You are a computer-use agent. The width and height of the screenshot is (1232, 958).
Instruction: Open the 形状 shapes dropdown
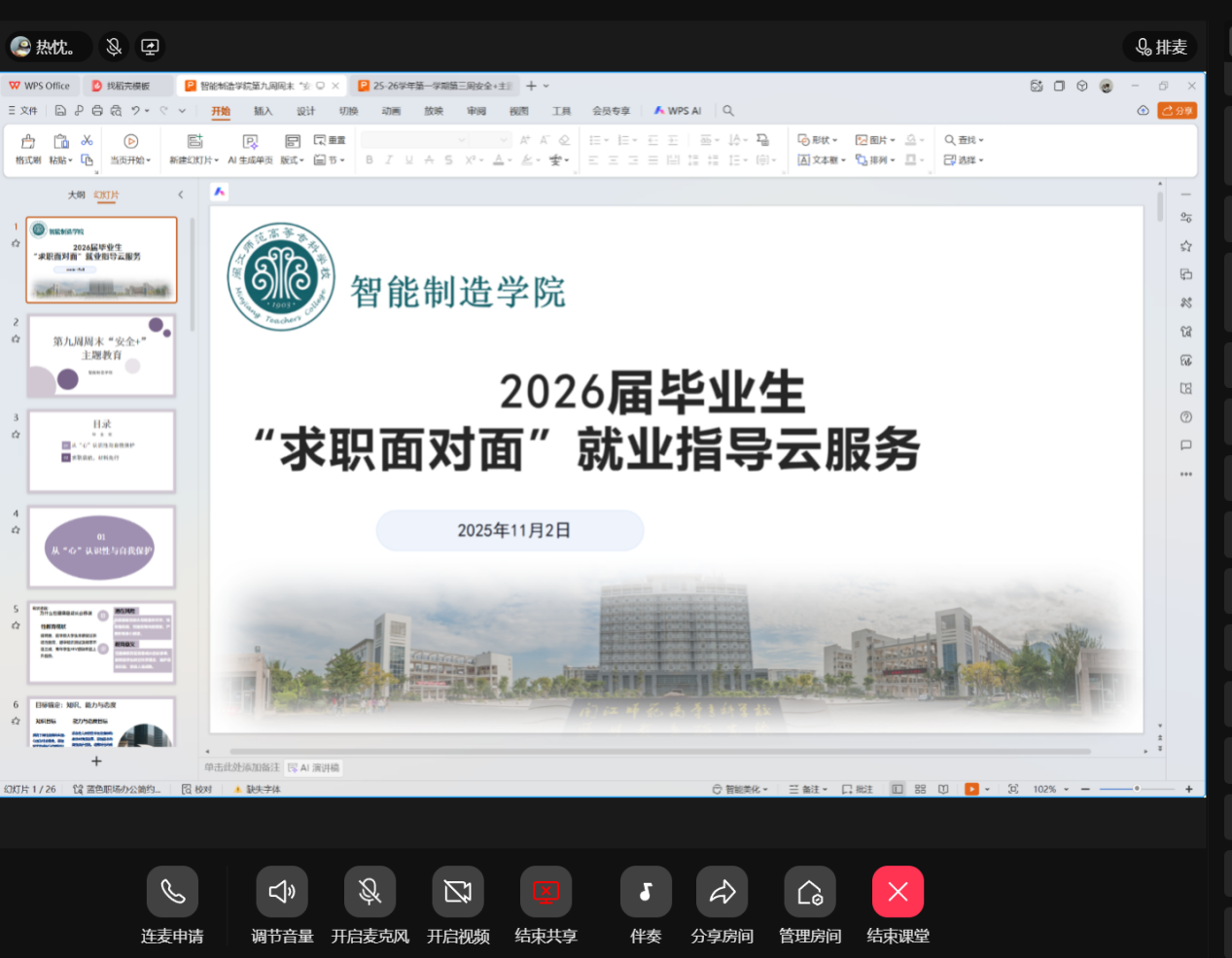[x=818, y=140]
